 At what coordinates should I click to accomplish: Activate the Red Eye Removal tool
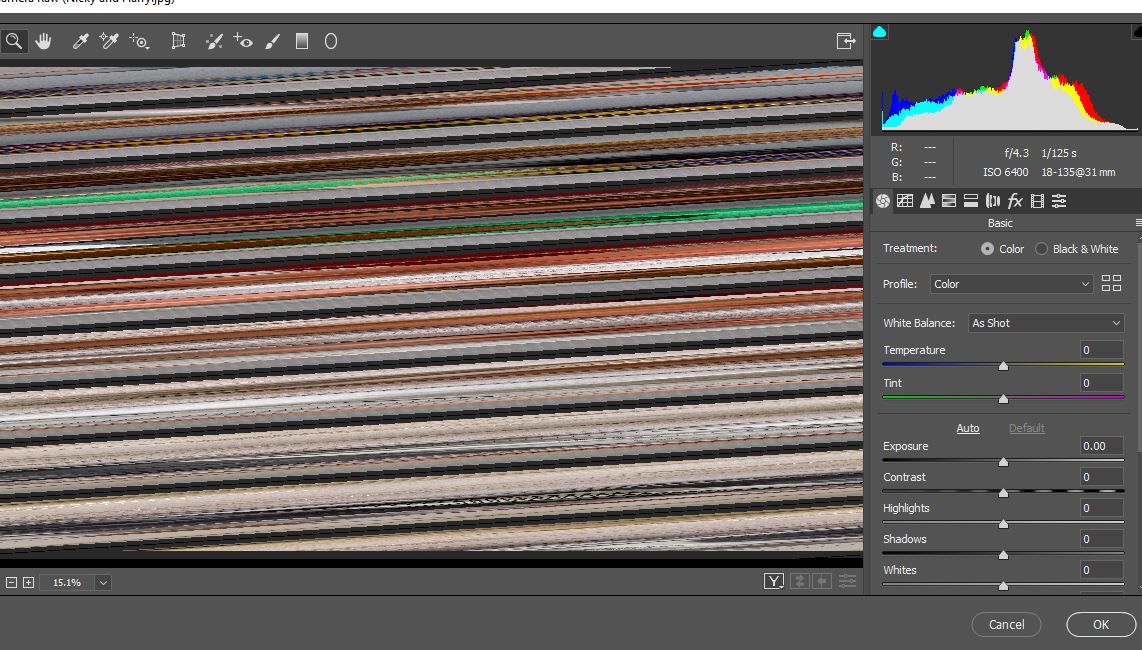pyautogui.click(x=242, y=41)
